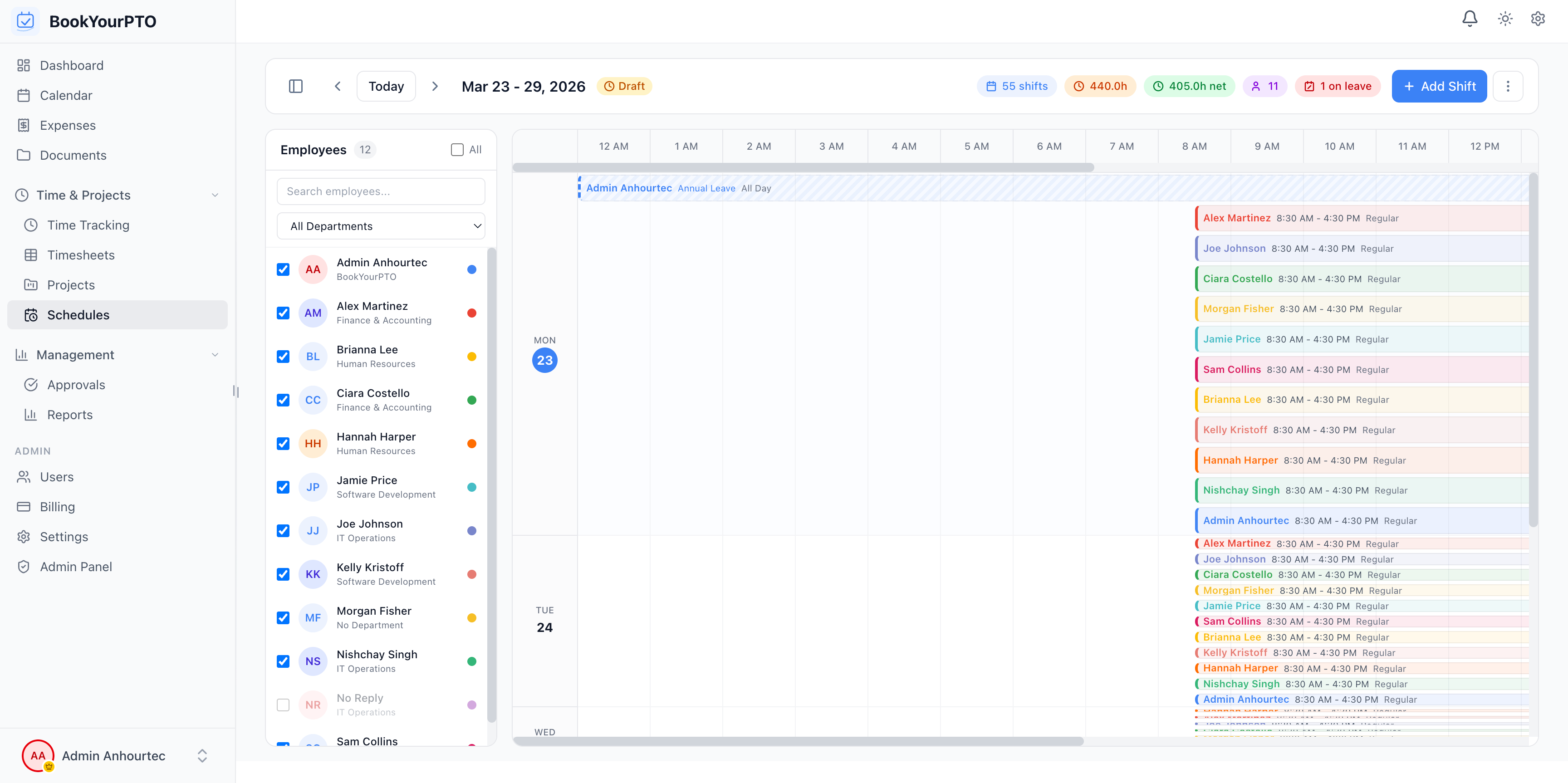
Task: Navigate to Approvals page
Action: tap(76, 385)
